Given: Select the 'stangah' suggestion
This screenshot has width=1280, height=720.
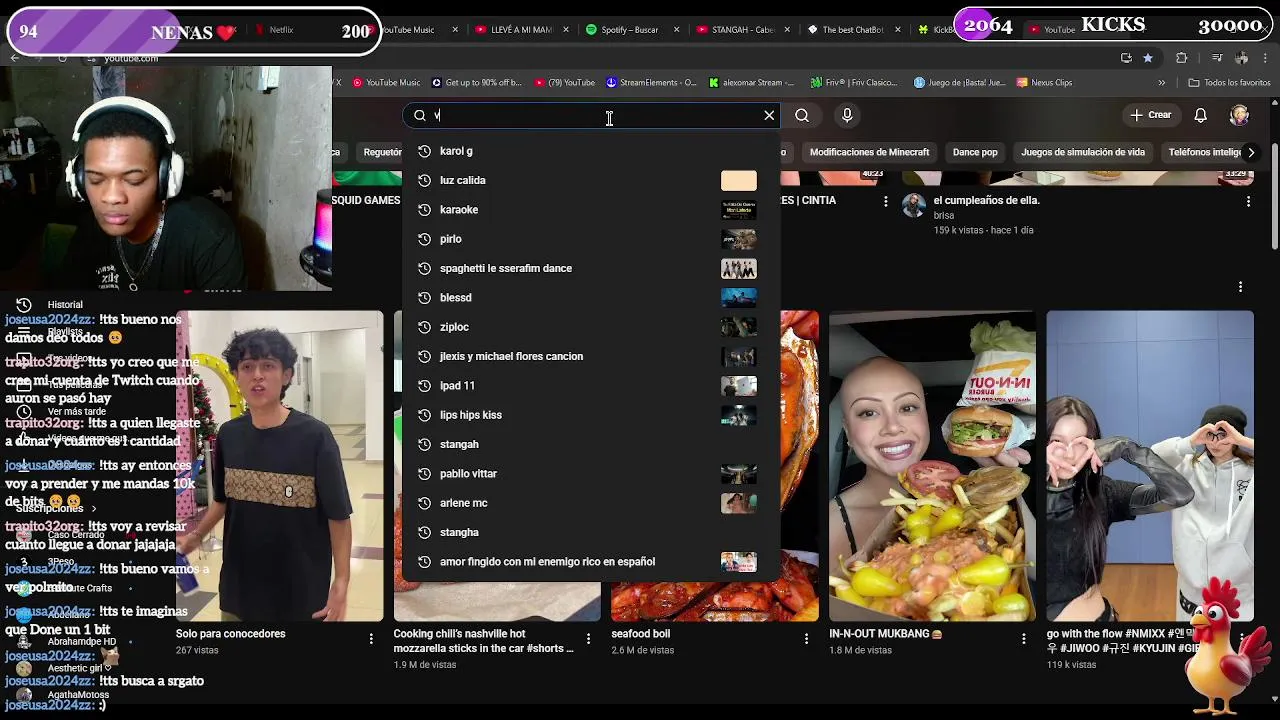Looking at the screenshot, I should coord(591,444).
